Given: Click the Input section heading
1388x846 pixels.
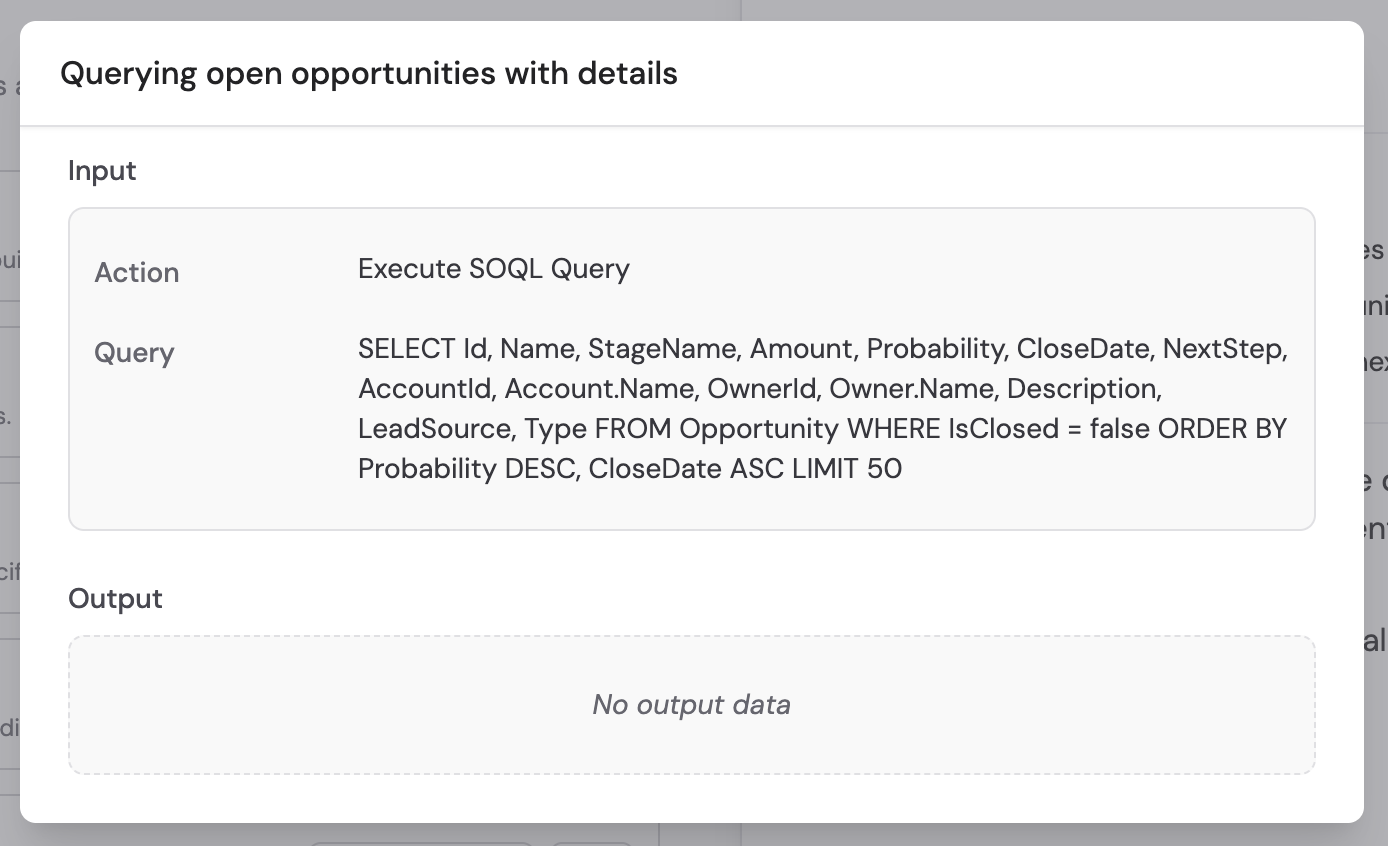Looking at the screenshot, I should [x=101, y=170].
